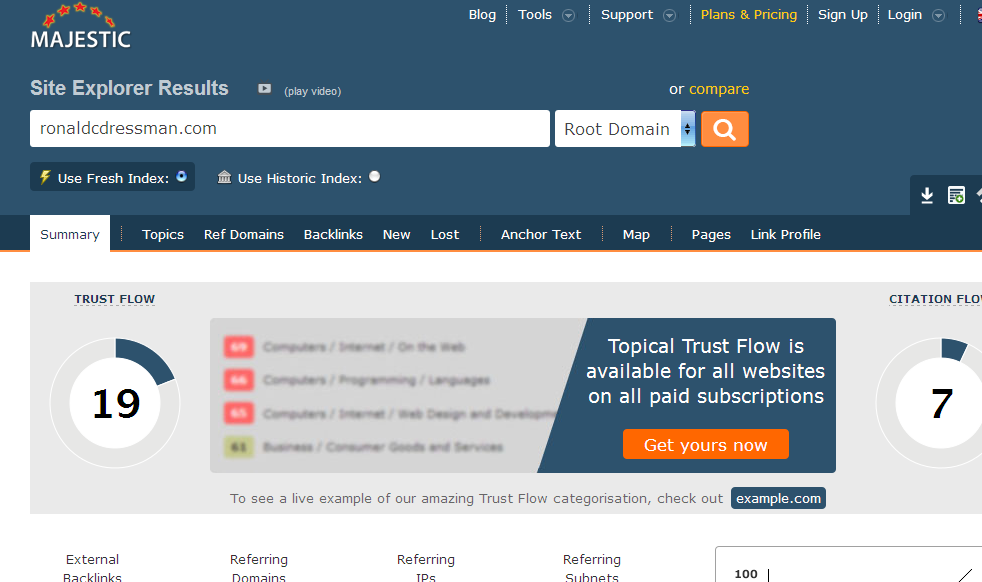Screen dimensions: 982x582
Task: Go to Plans & Pricing
Action: [749, 14]
